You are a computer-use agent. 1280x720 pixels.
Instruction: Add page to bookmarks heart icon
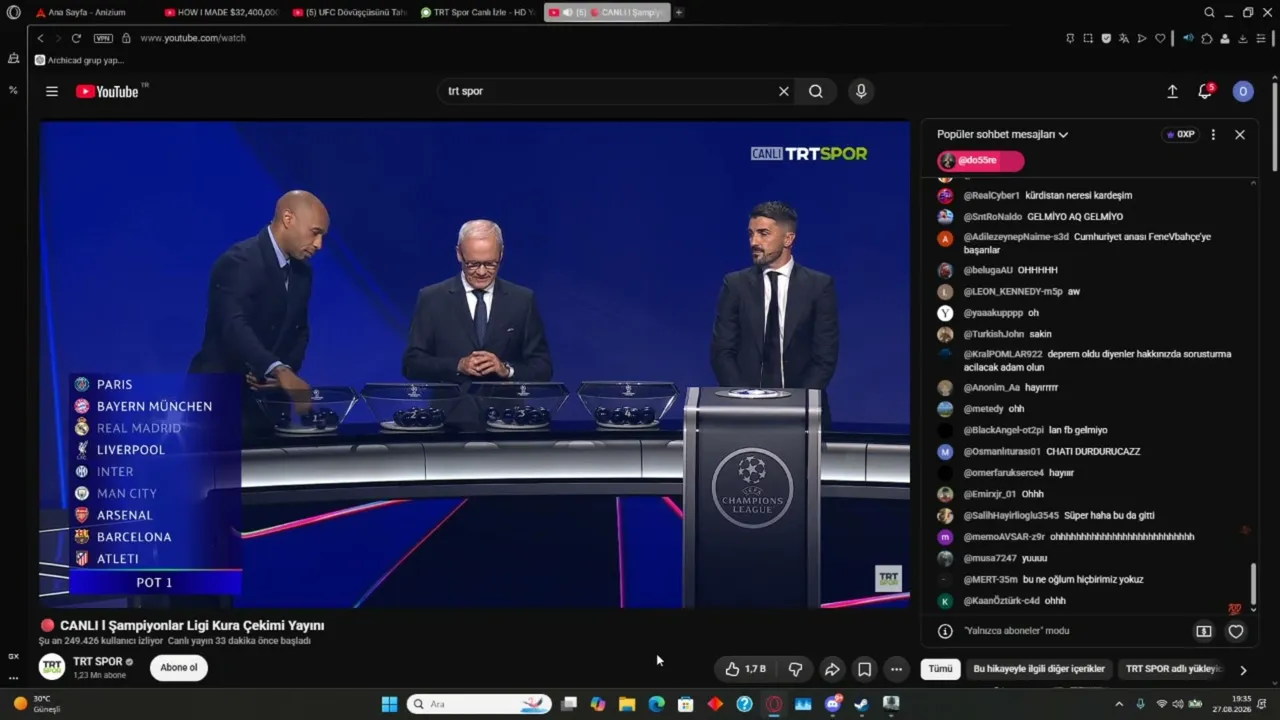tap(1160, 38)
